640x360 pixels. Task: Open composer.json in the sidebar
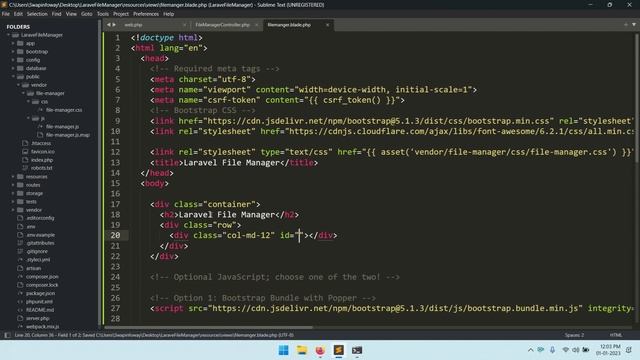42,277
